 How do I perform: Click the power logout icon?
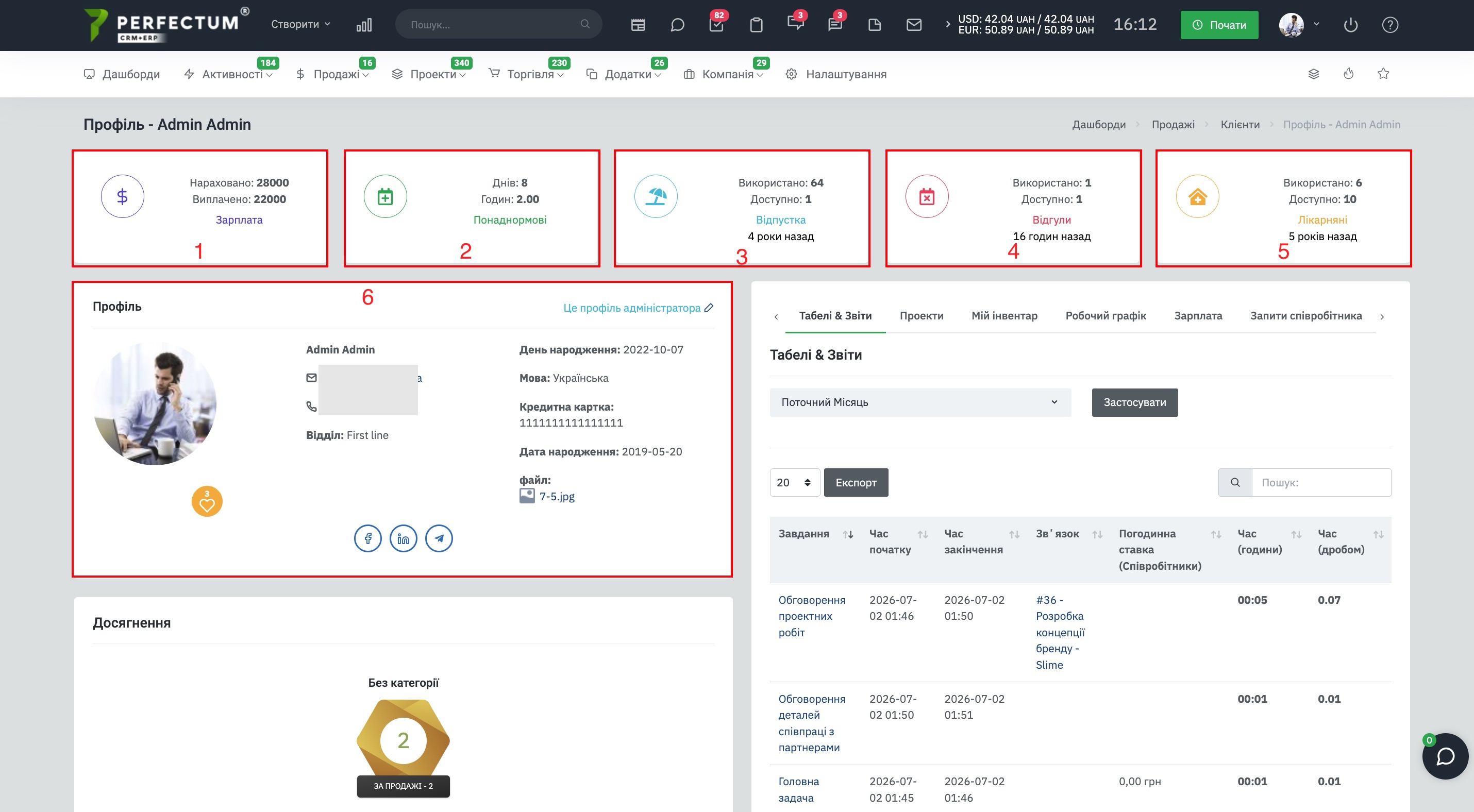tap(1350, 25)
